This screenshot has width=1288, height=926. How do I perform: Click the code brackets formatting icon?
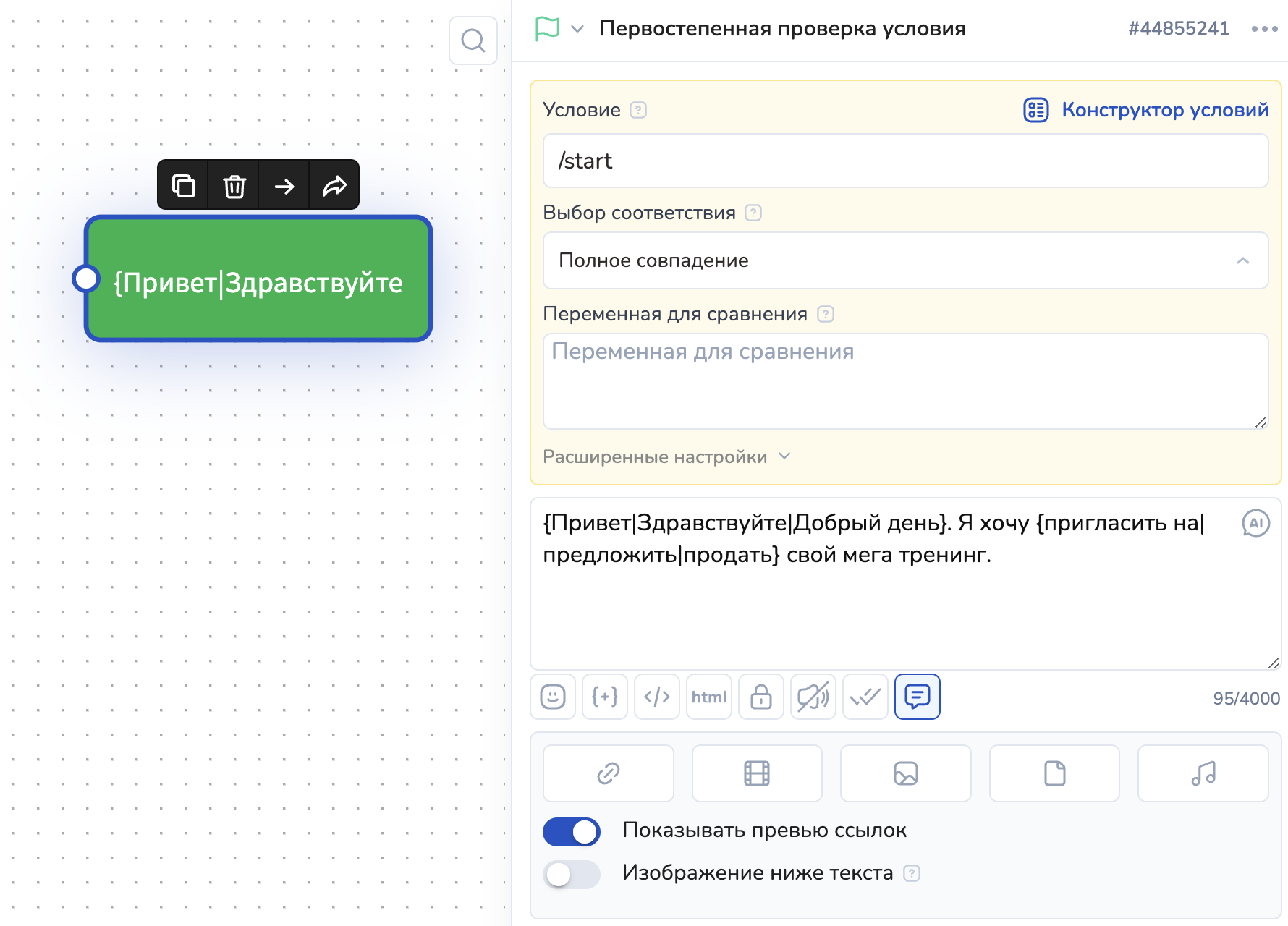(x=657, y=697)
